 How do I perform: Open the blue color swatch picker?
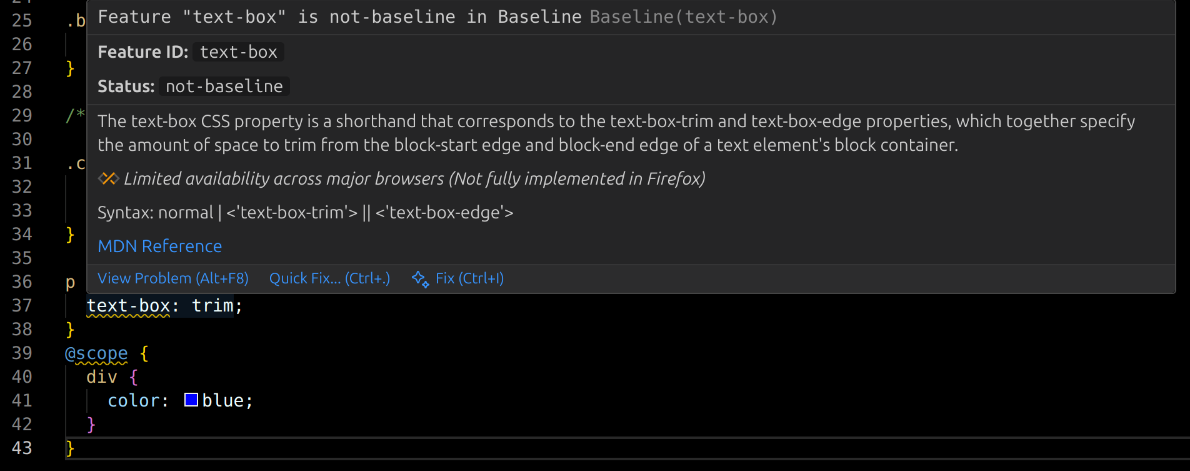point(191,400)
